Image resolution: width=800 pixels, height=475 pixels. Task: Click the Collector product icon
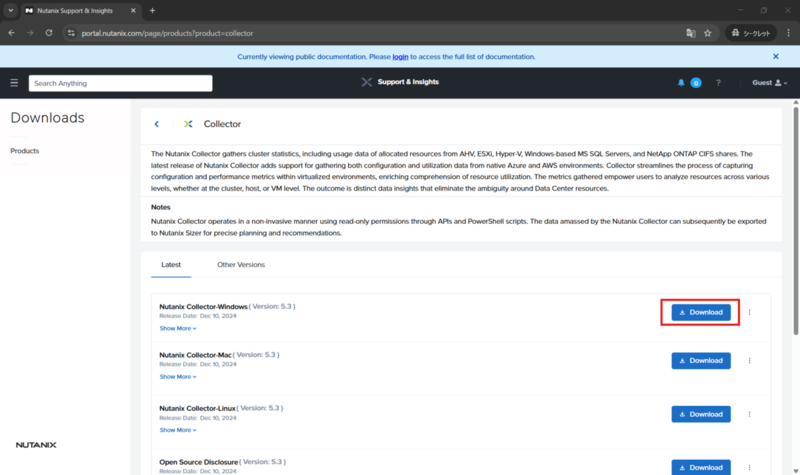pos(188,124)
